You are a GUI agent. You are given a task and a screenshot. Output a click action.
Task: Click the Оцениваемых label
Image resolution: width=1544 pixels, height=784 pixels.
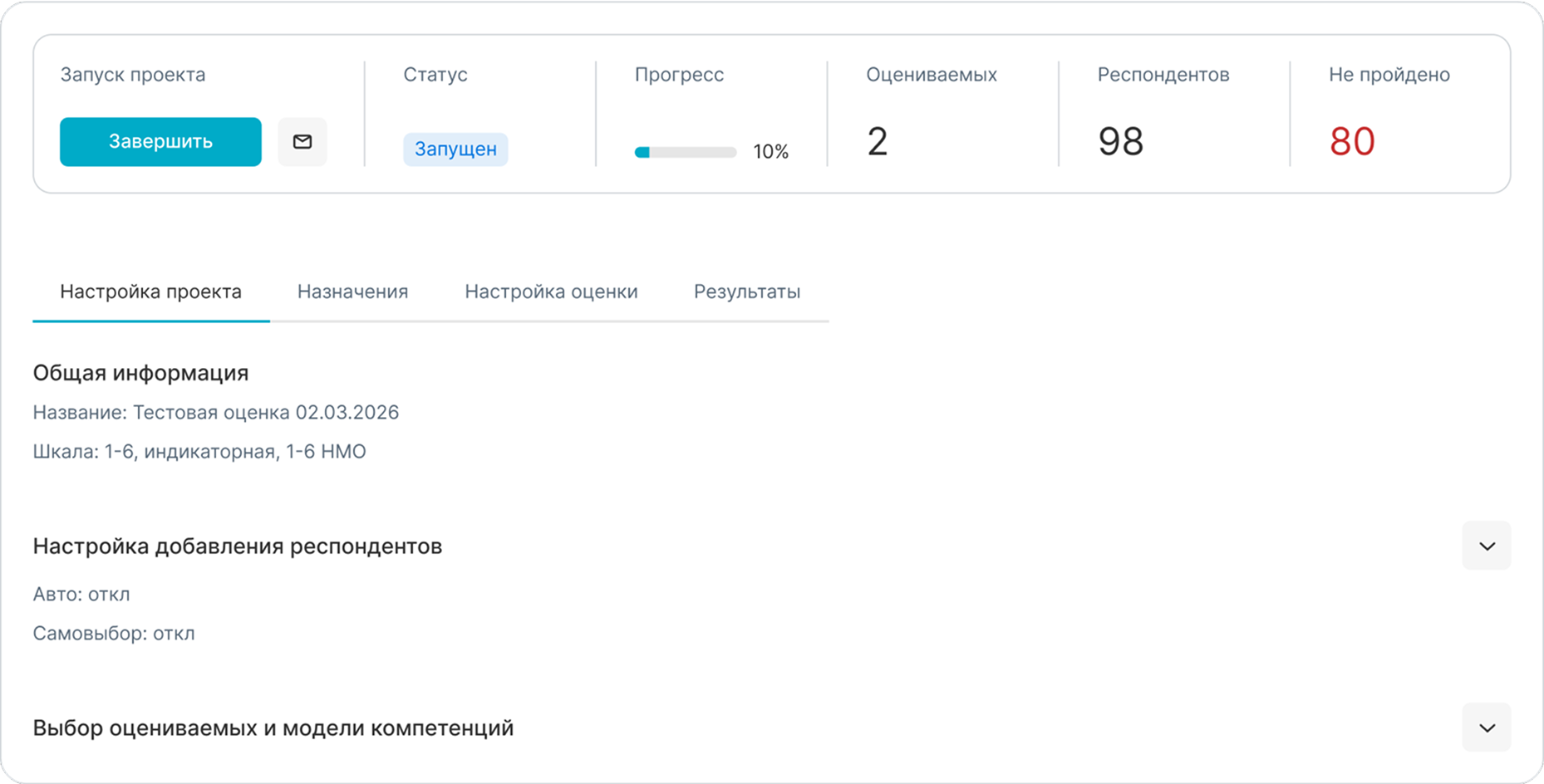[x=932, y=75]
